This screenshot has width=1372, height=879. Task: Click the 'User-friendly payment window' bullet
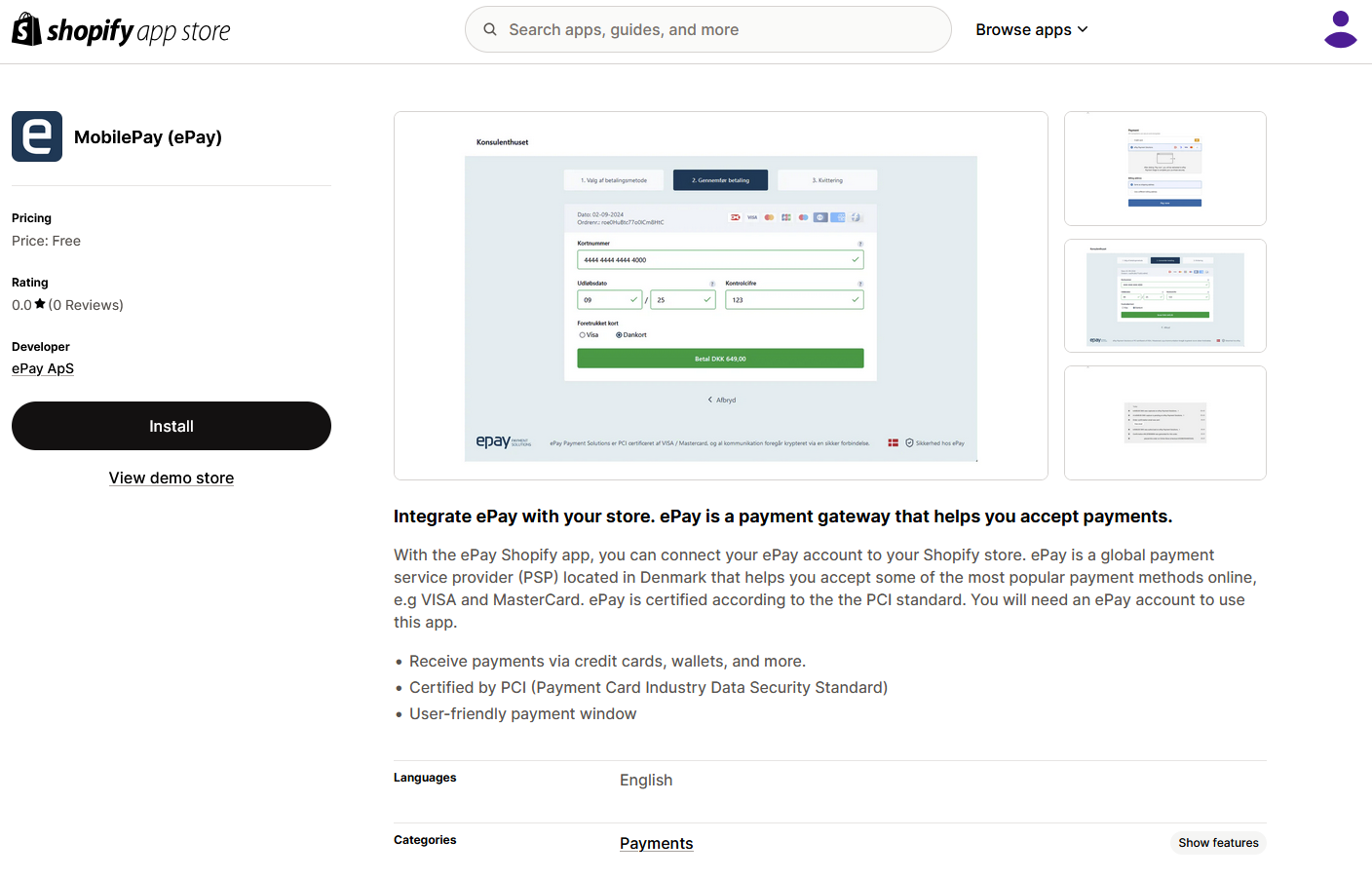click(522, 714)
